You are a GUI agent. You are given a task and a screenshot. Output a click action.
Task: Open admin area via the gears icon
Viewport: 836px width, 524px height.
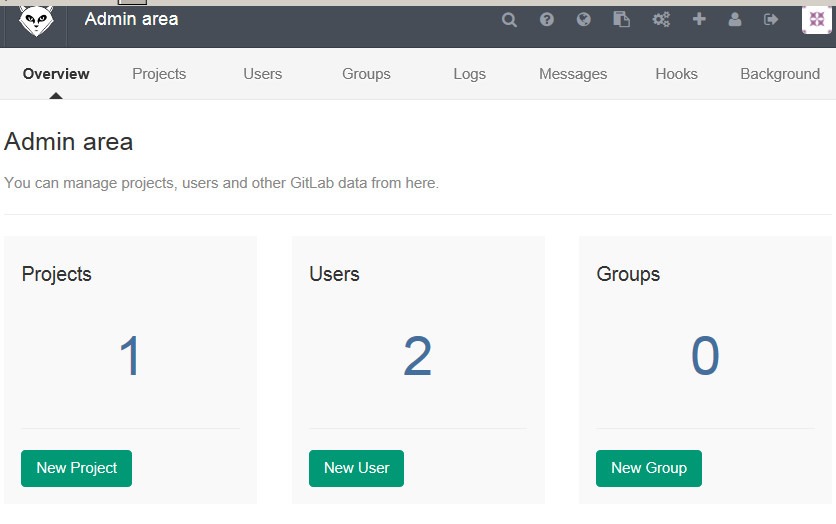point(661,20)
